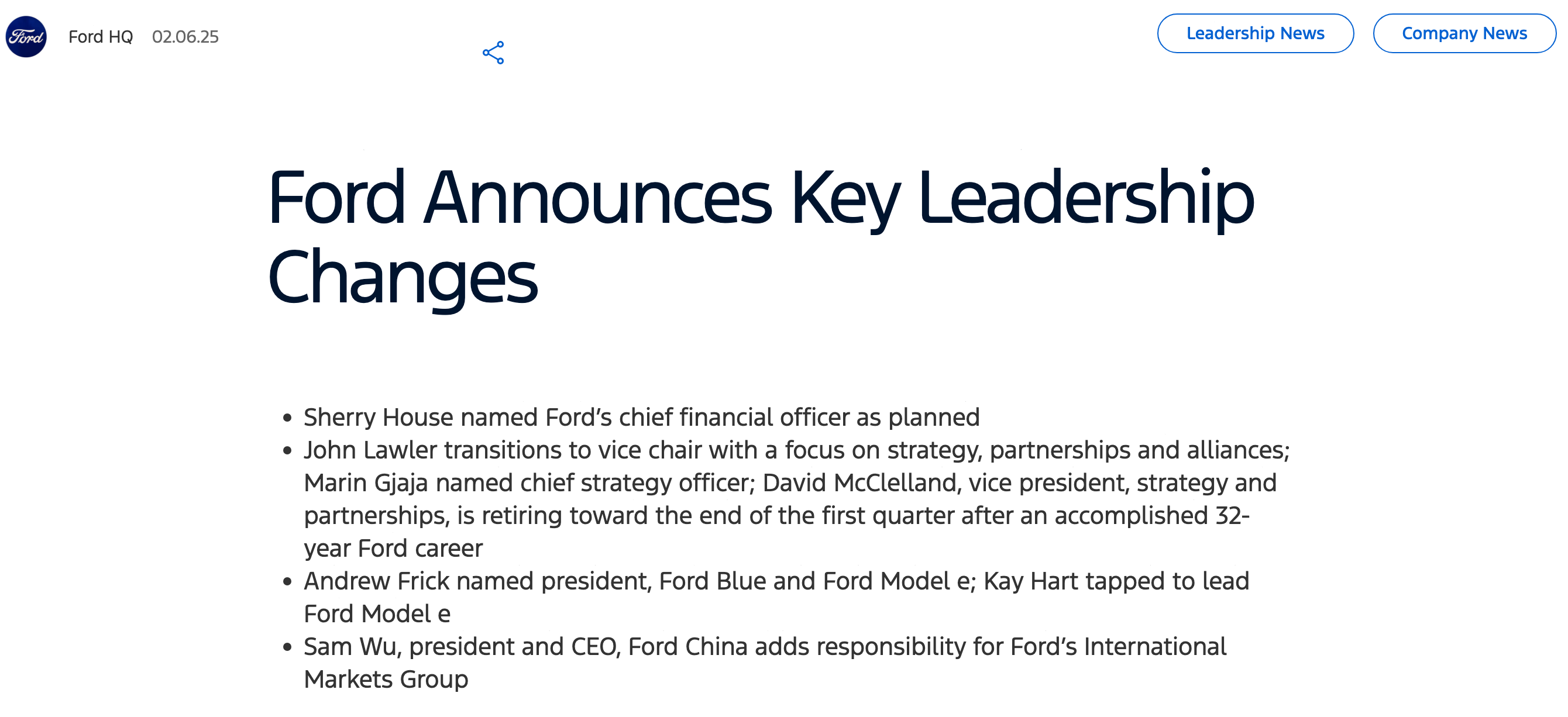The image size is (1568, 717).
Task: Click the headline word "Announces"
Action: [x=598, y=198]
